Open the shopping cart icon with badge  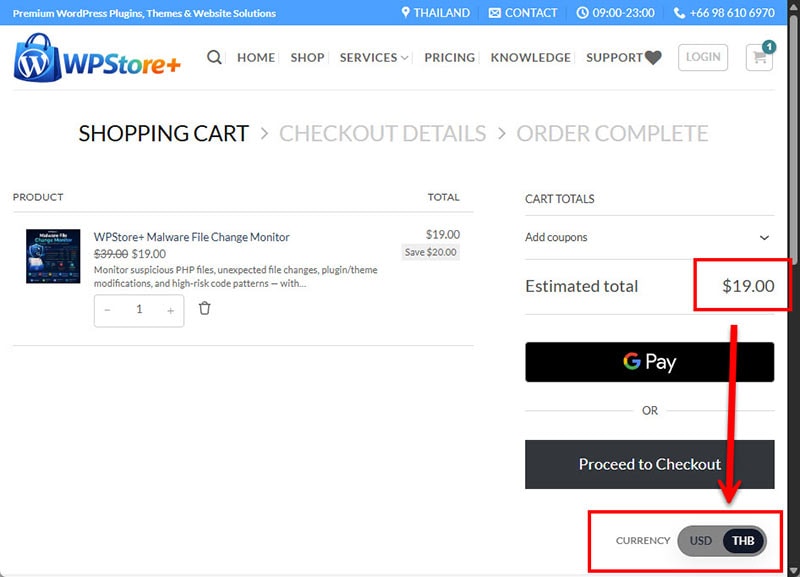(759, 57)
